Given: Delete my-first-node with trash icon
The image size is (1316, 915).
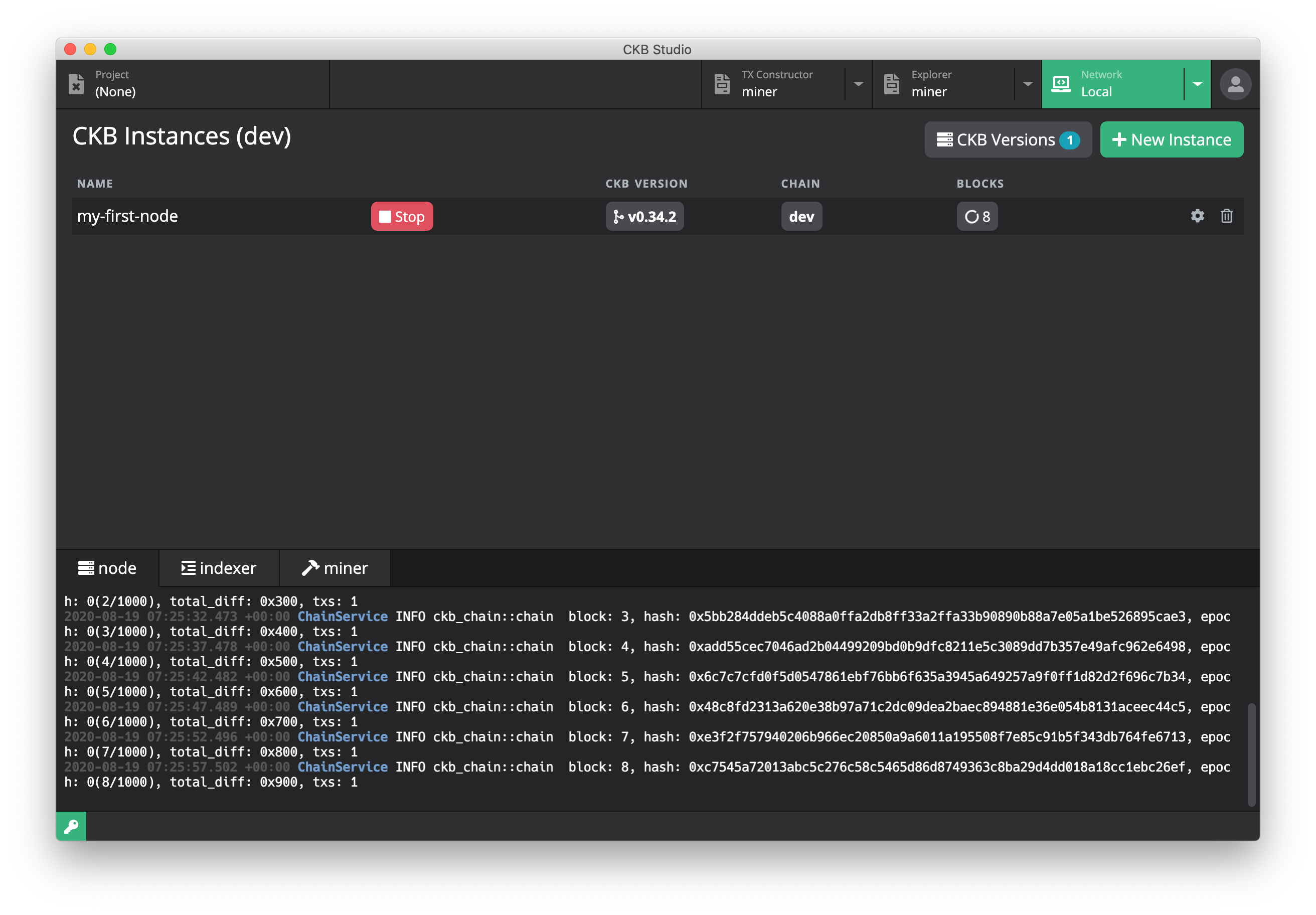Looking at the screenshot, I should (1226, 216).
